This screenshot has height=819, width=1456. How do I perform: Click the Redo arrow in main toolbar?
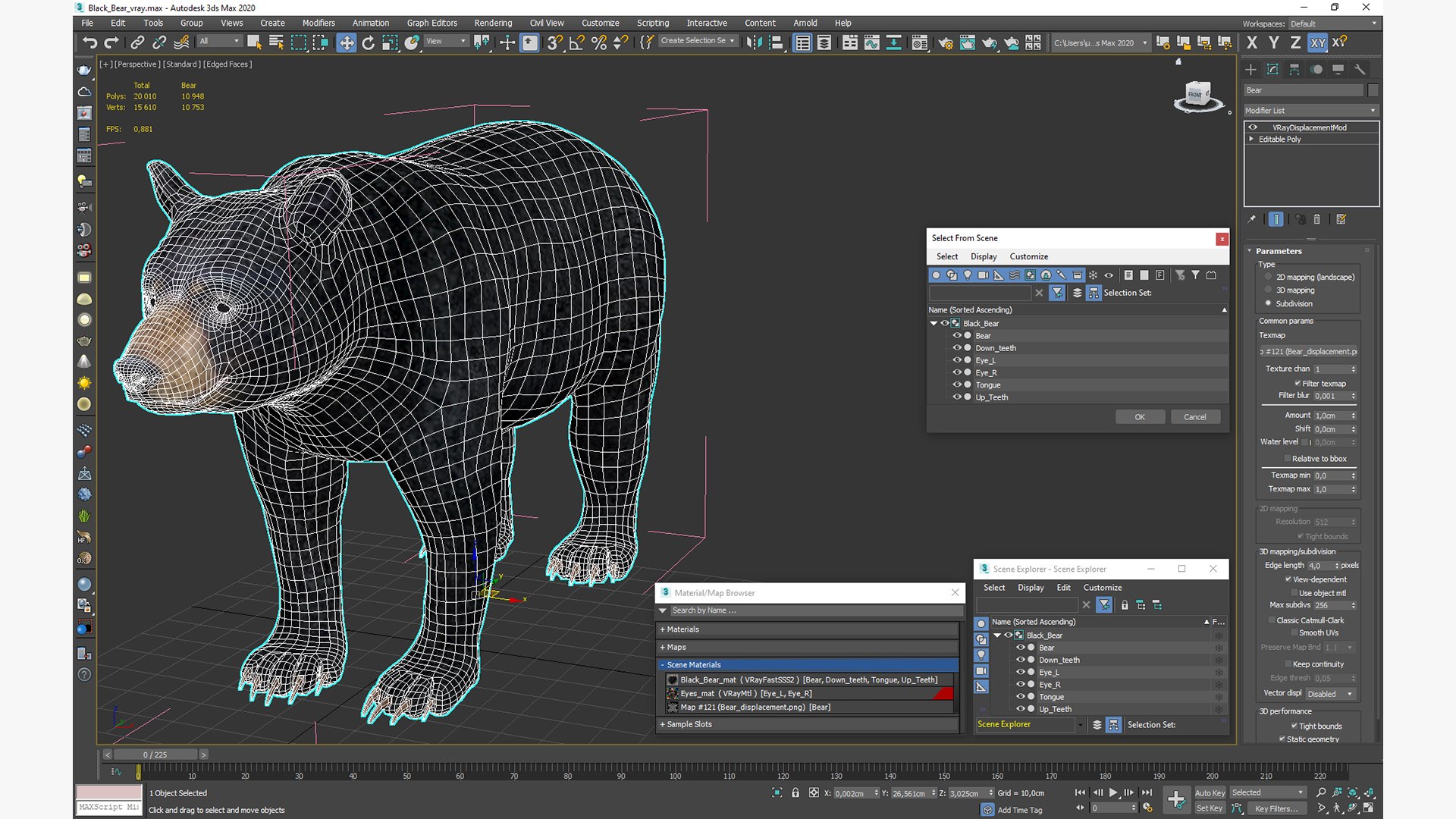click(x=111, y=42)
